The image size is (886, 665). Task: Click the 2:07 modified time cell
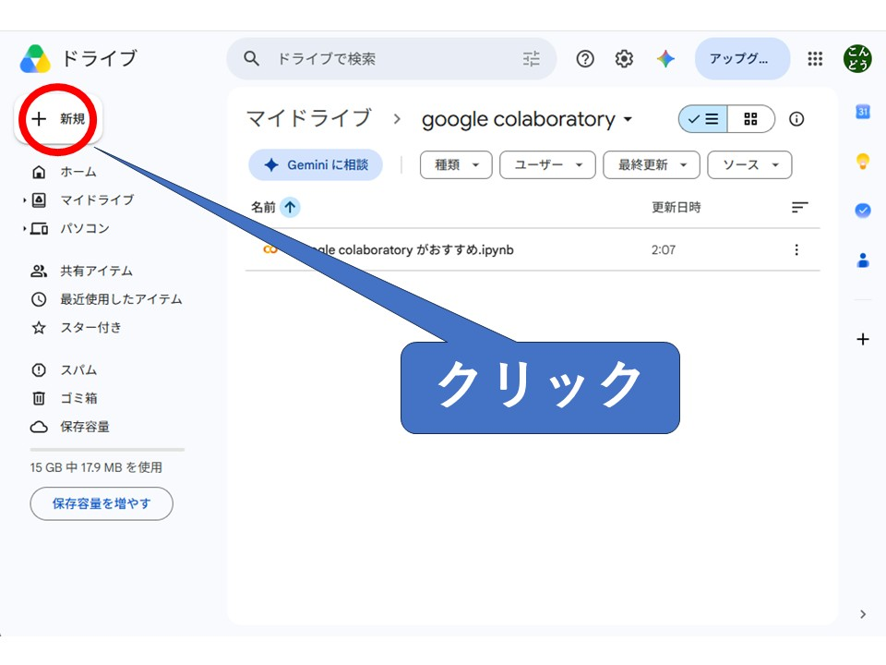[x=663, y=250]
